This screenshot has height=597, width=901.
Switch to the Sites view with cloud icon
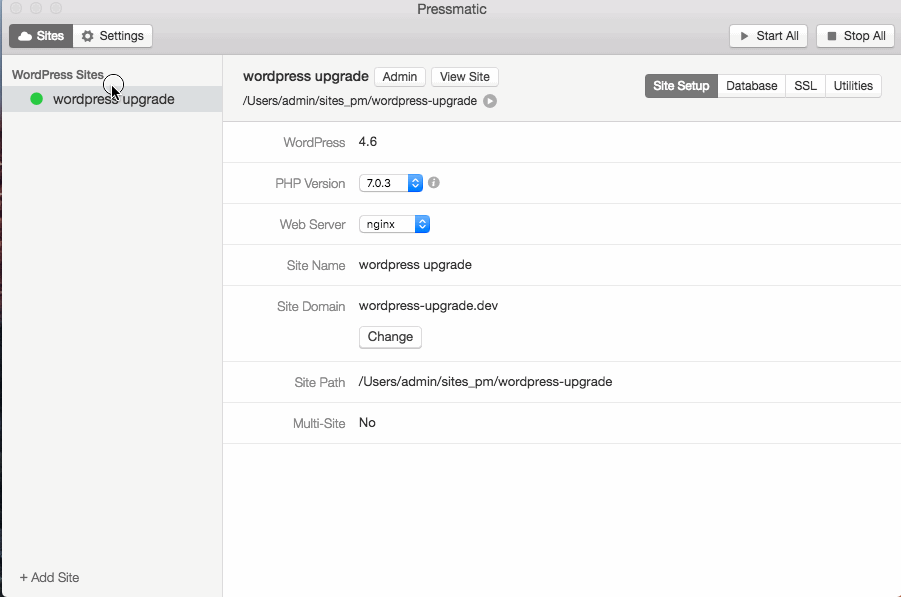coord(41,36)
